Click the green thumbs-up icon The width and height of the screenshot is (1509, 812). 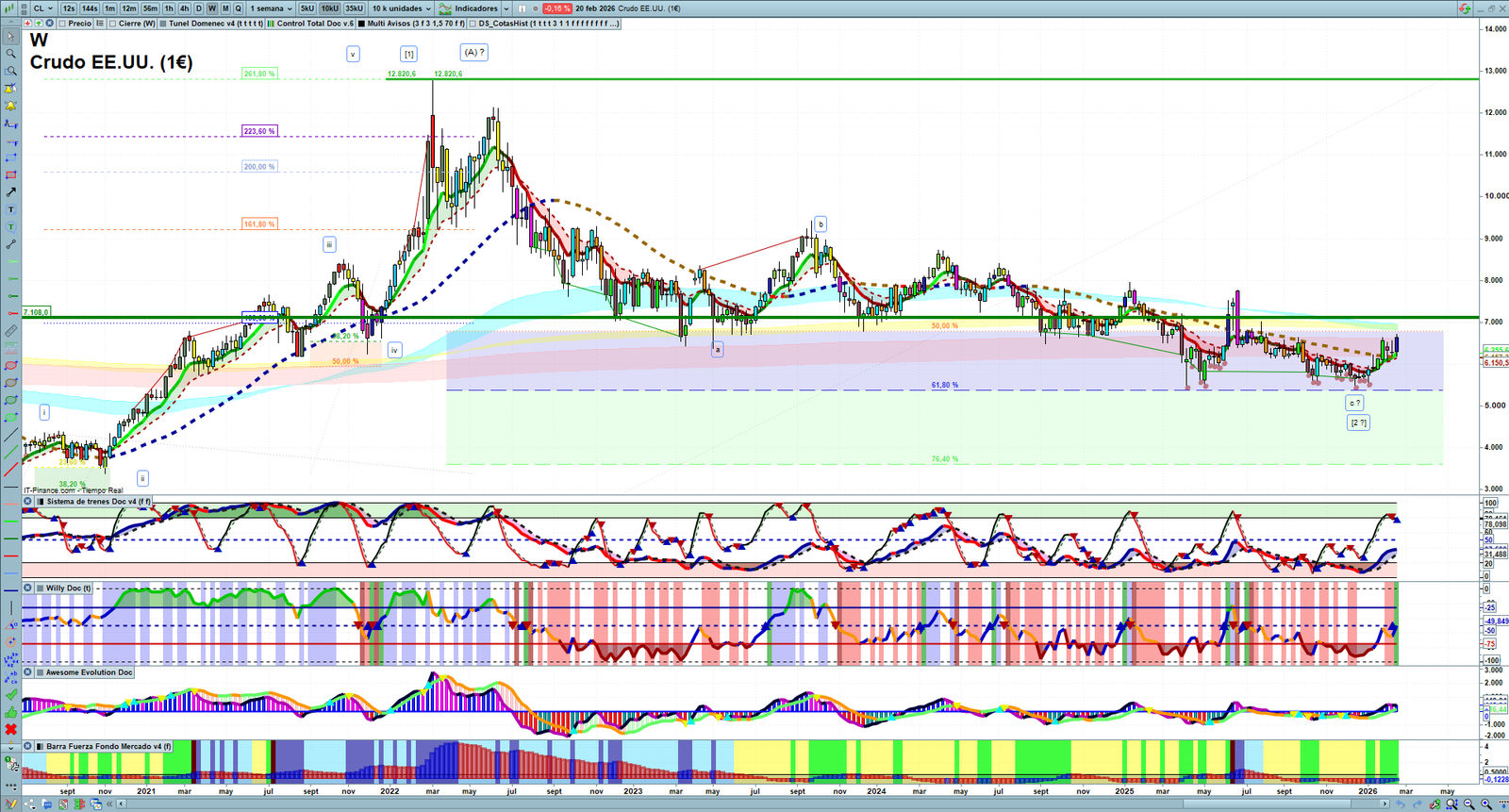tap(10, 712)
